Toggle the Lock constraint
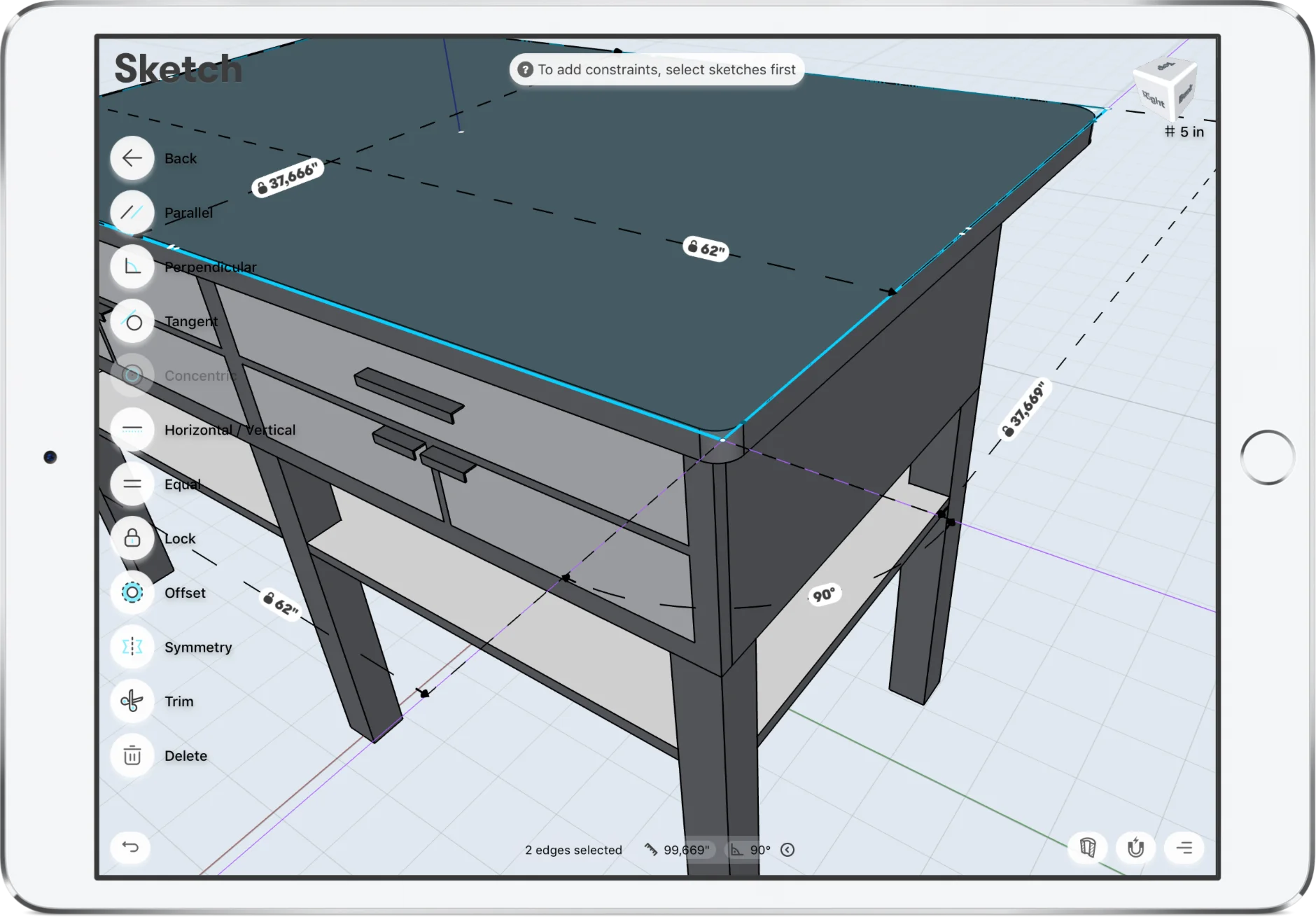Viewport: 1316px width, 917px height. (x=132, y=538)
